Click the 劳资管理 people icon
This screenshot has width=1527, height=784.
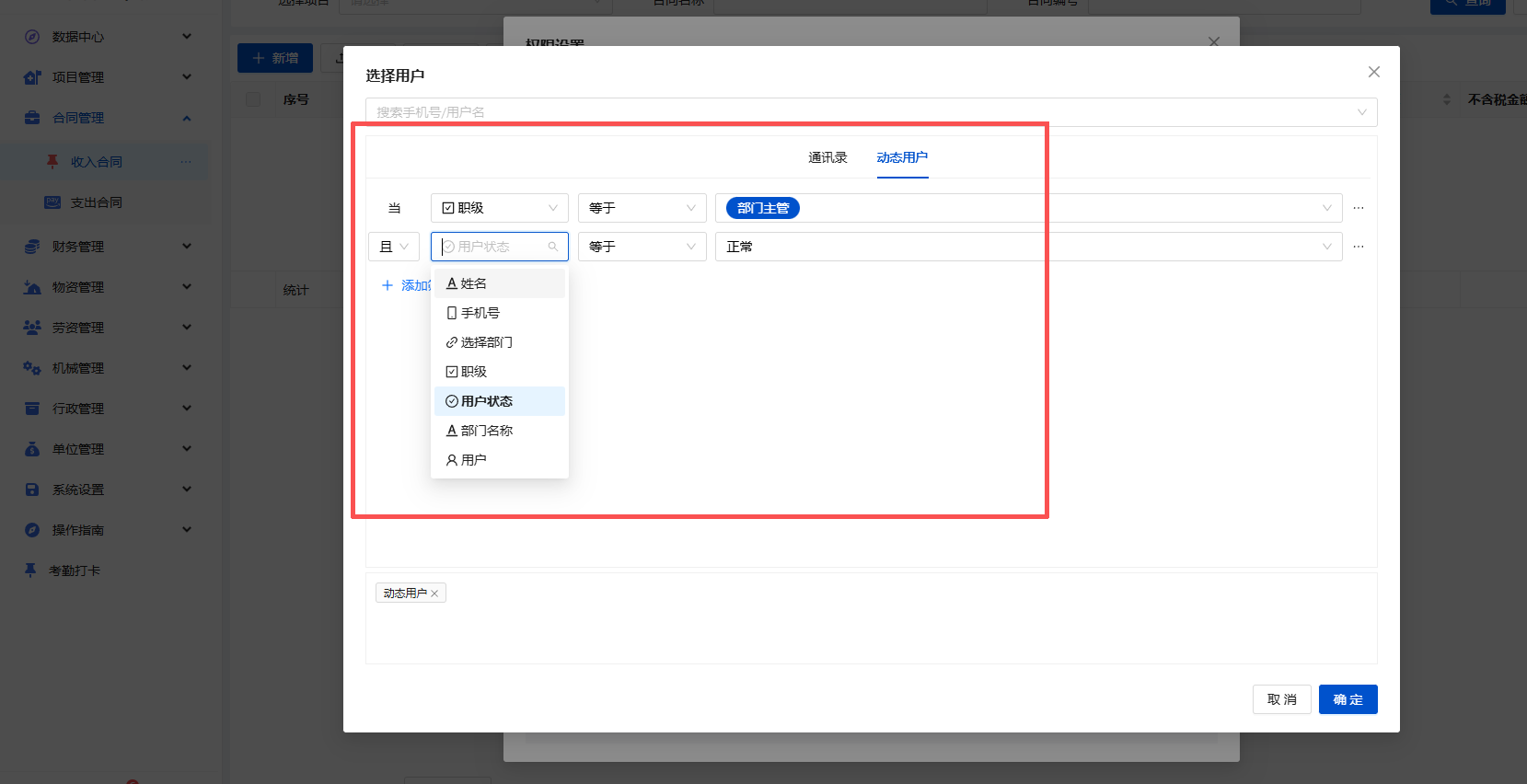[32, 328]
